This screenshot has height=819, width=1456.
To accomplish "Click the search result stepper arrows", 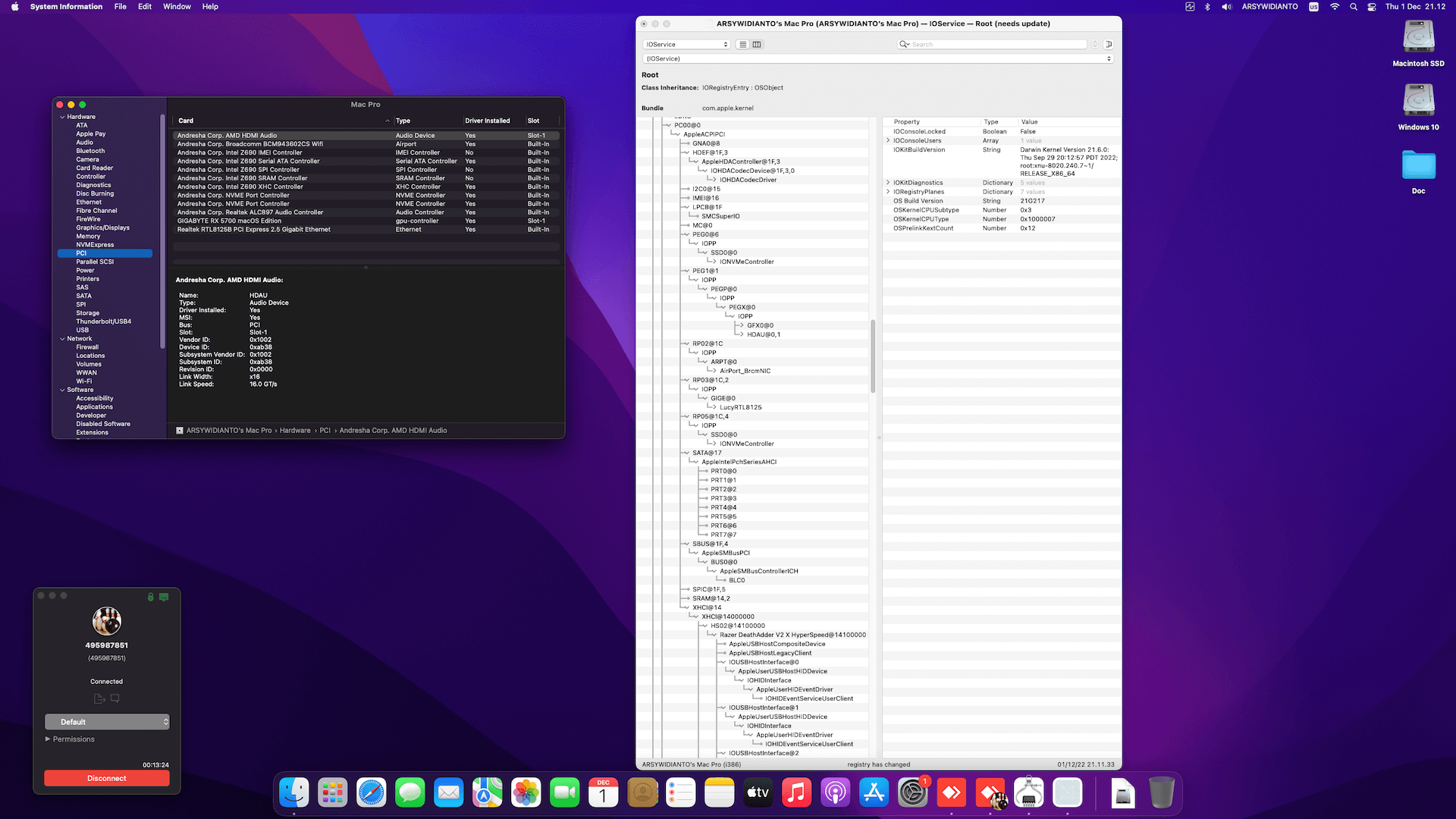I will 1095,45.
